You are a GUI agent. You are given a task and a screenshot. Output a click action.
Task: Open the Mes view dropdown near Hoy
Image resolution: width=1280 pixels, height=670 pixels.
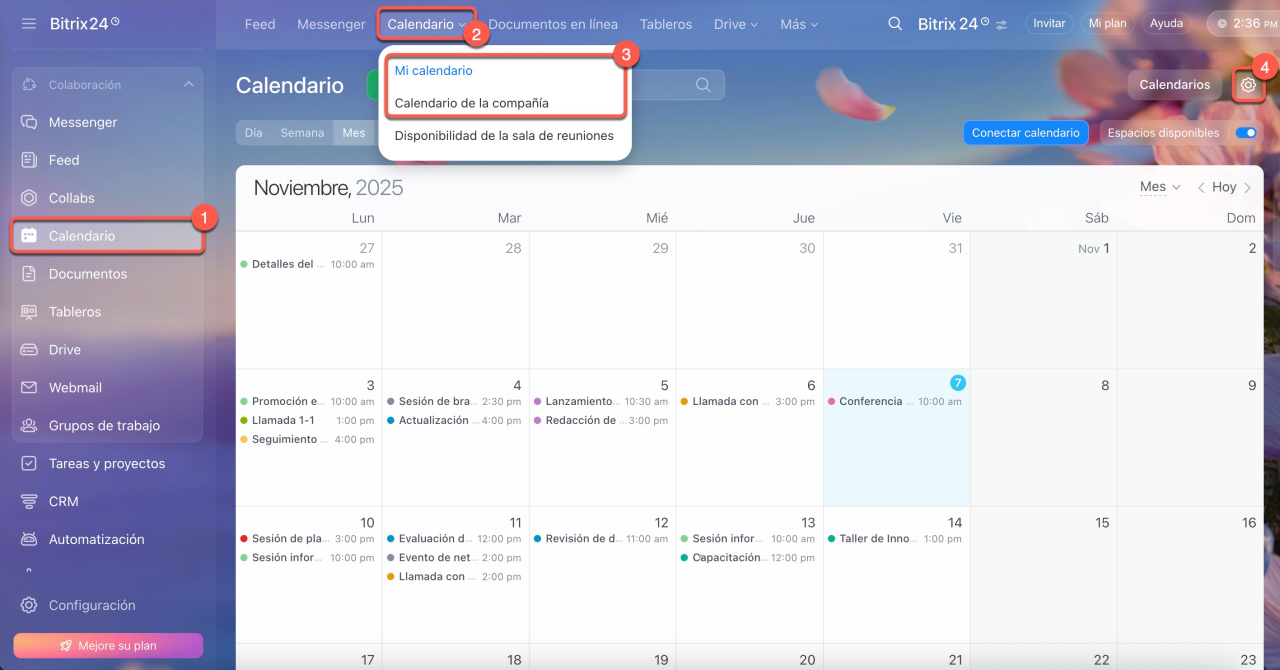click(1160, 187)
